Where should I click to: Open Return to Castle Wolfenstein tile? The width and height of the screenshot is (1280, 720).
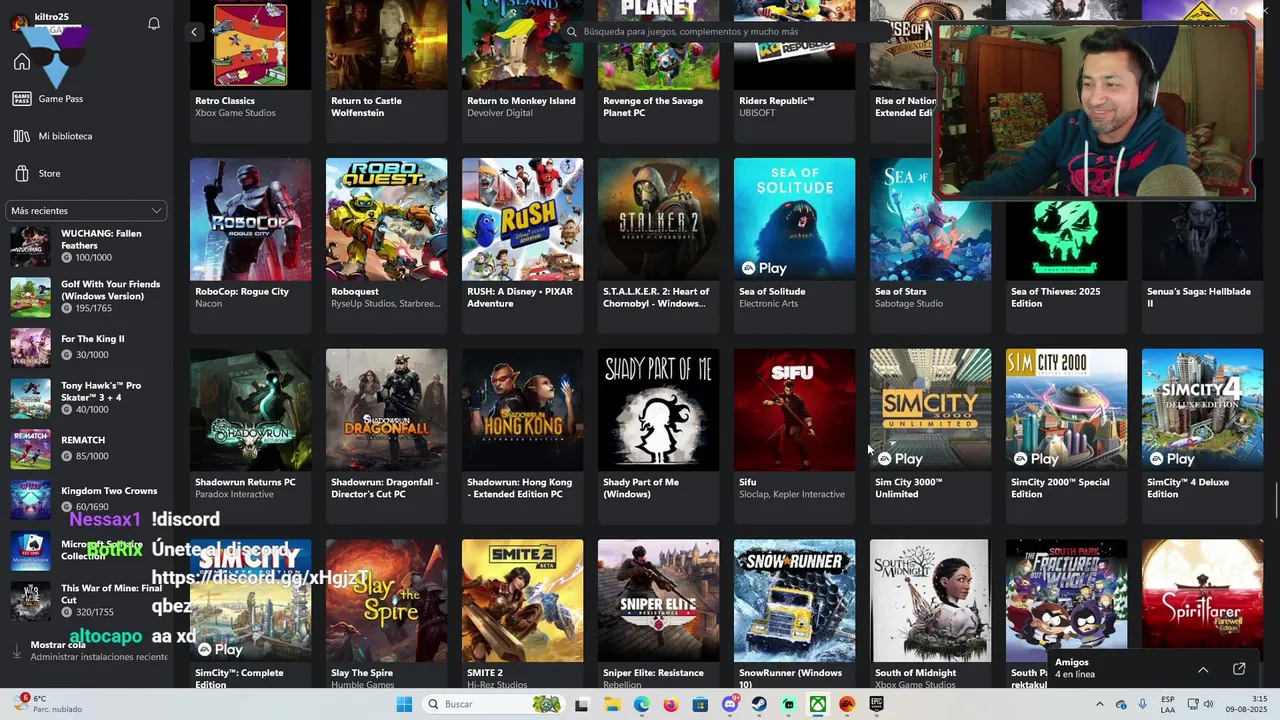tap(387, 70)
